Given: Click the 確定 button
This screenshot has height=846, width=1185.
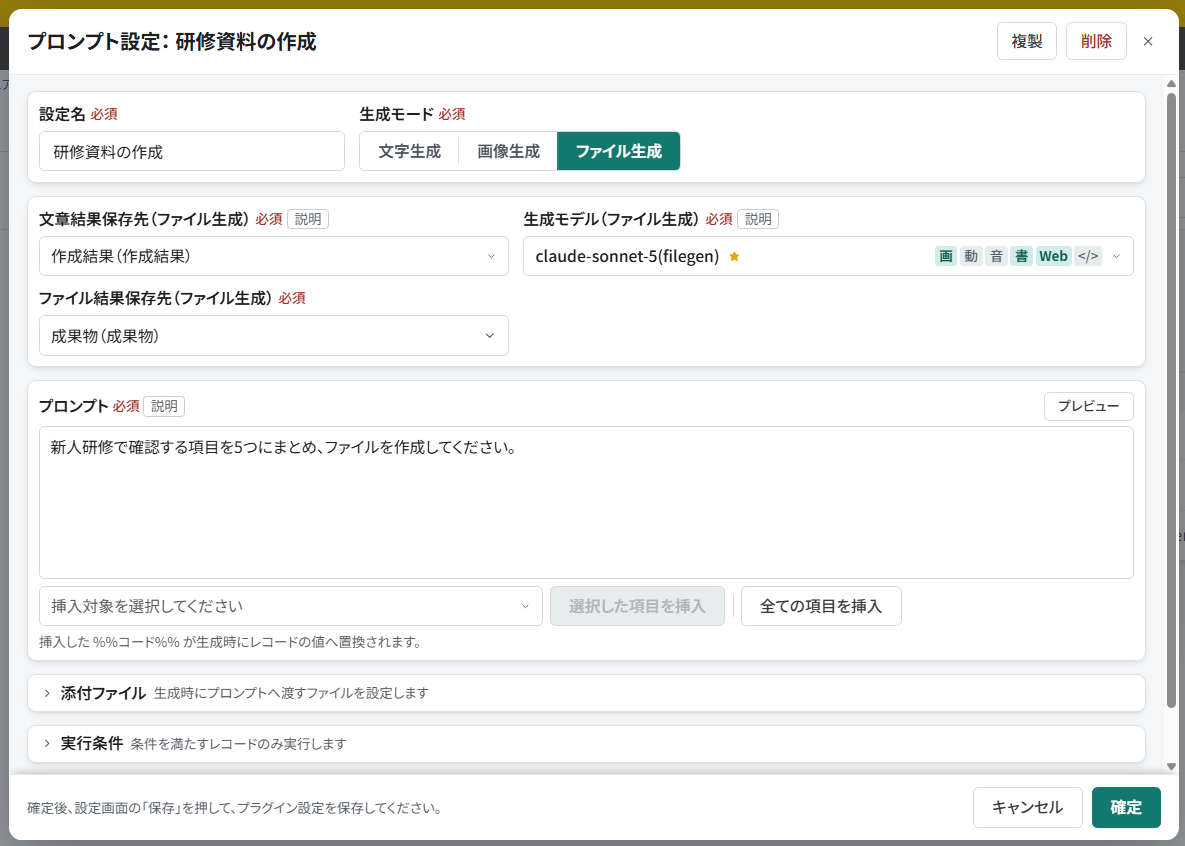Looking at the screenshot, I should [1126, 807].
